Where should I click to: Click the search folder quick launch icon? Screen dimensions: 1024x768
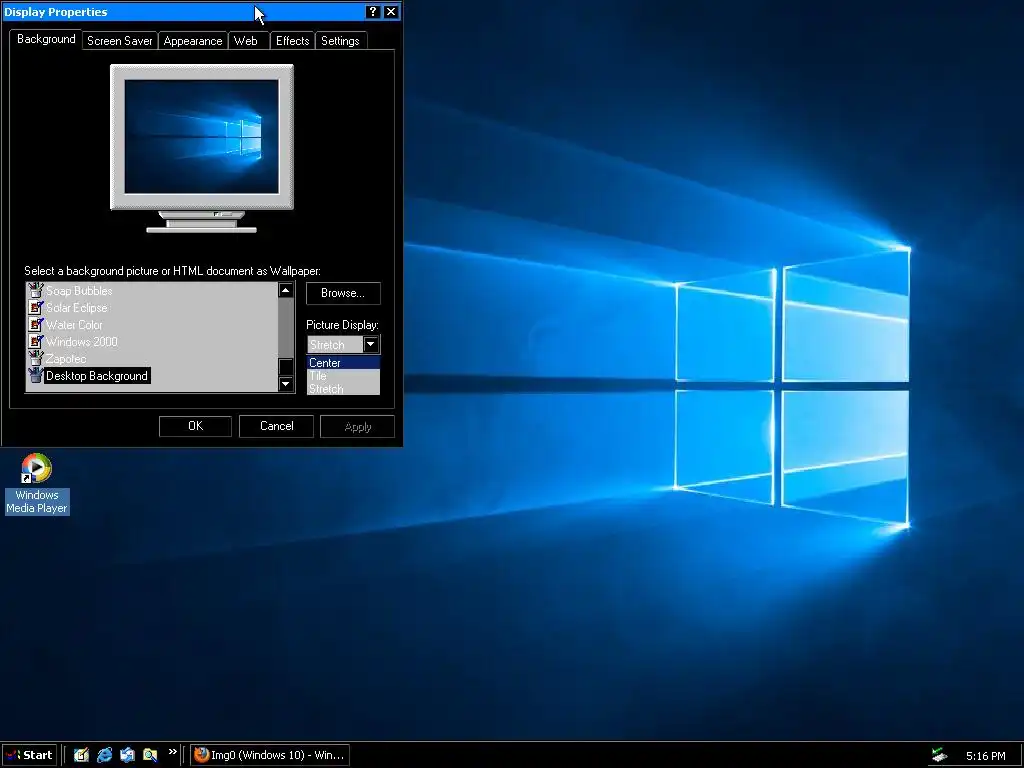coord(150,755)
